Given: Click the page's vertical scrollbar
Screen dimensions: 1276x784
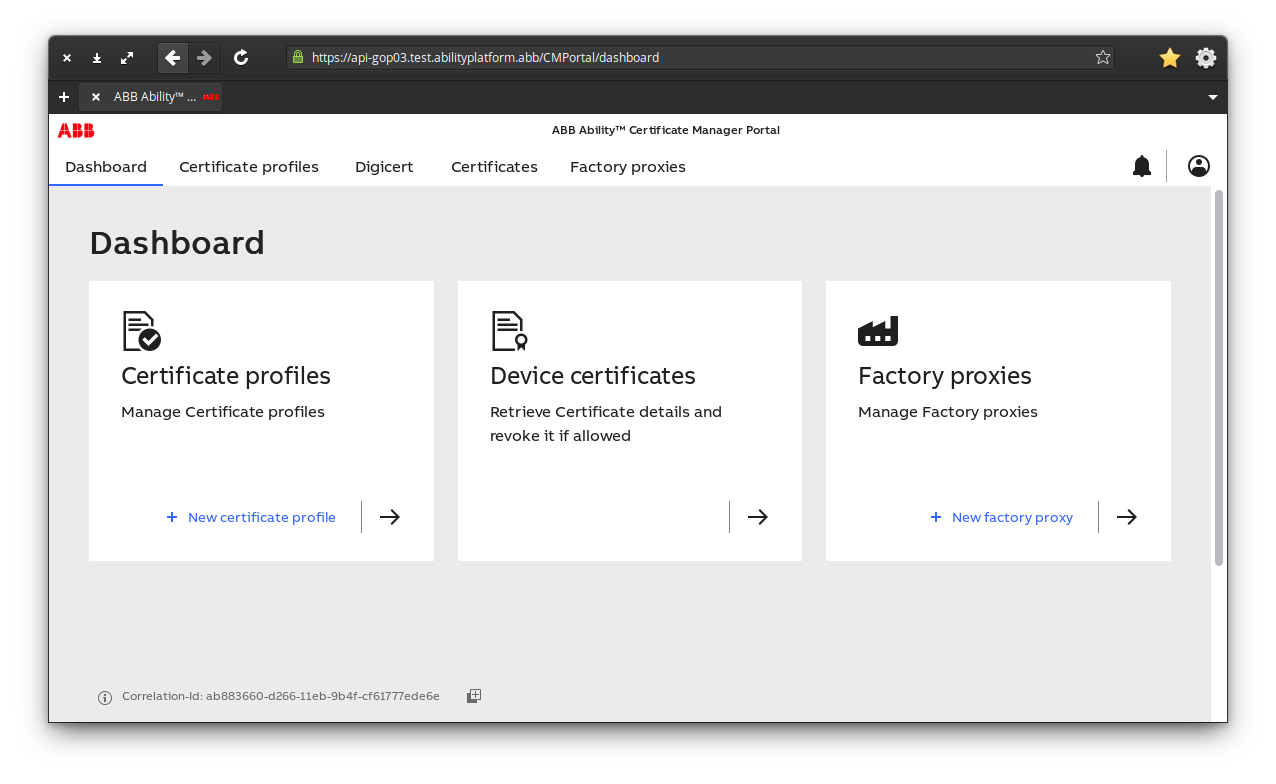Looking at the screenshot, I should click(x=1218, y=378).
